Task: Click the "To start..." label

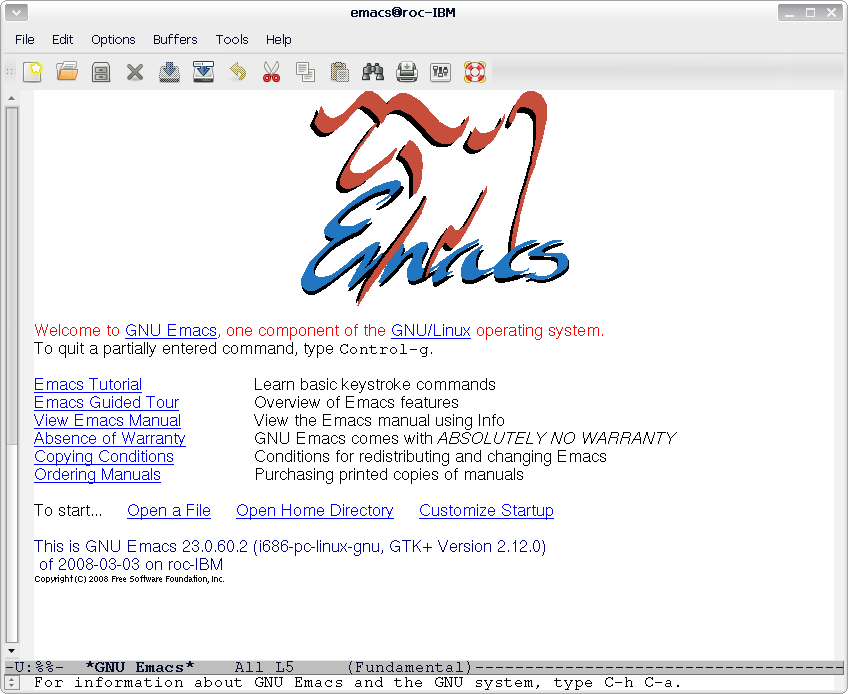Action: pos(68,511)
